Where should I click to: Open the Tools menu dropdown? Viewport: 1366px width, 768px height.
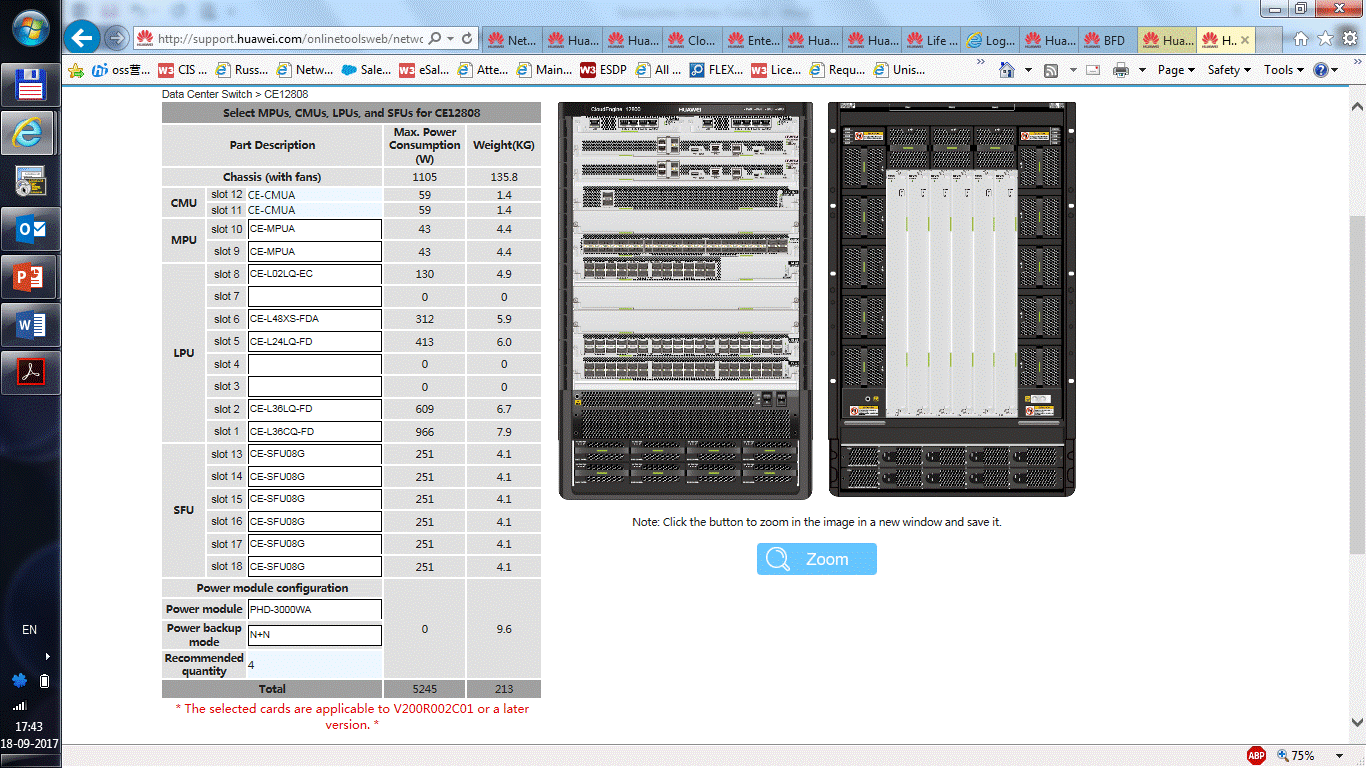[x=1284, y=70]
